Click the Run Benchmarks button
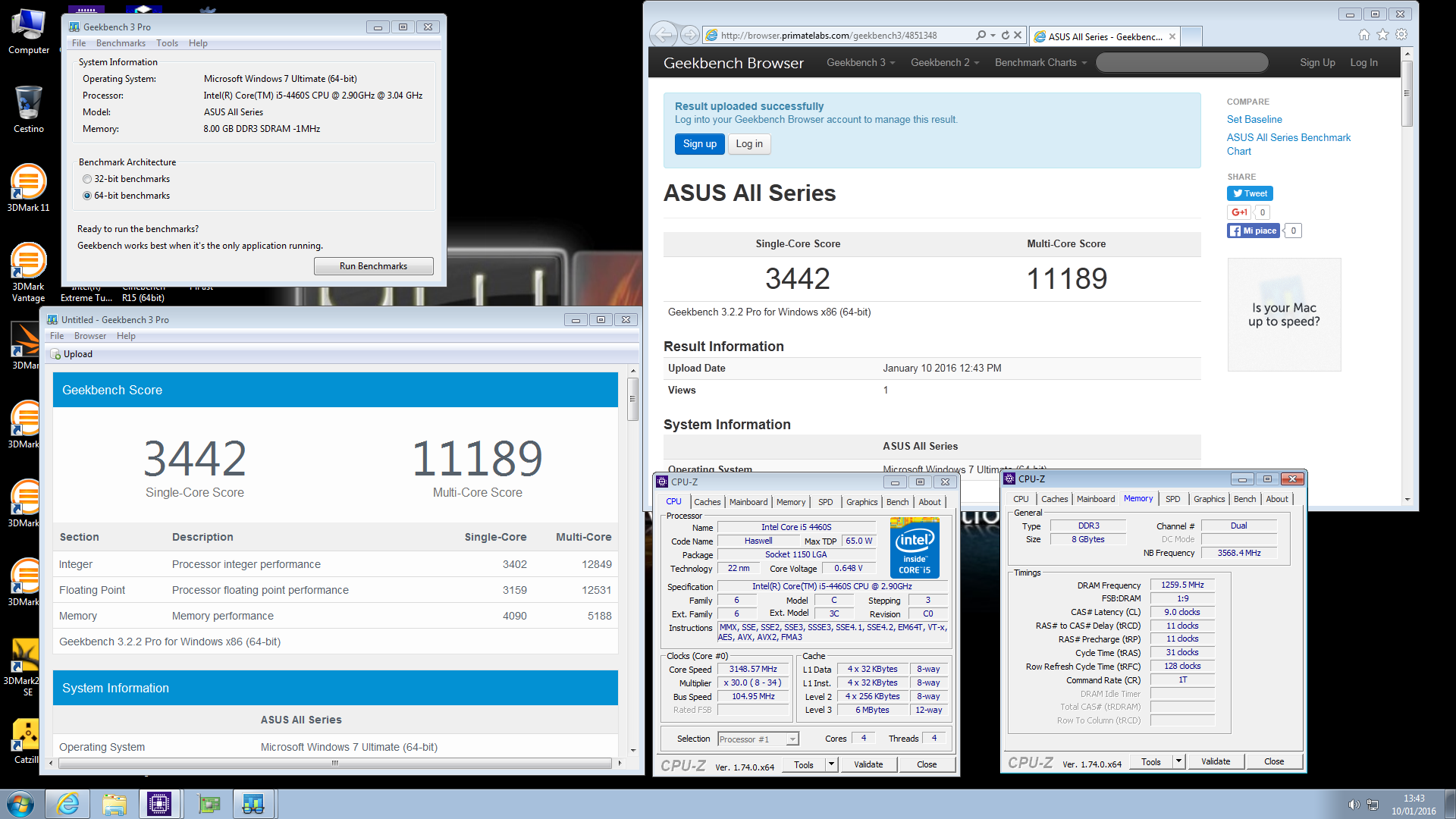 point(373,266)
